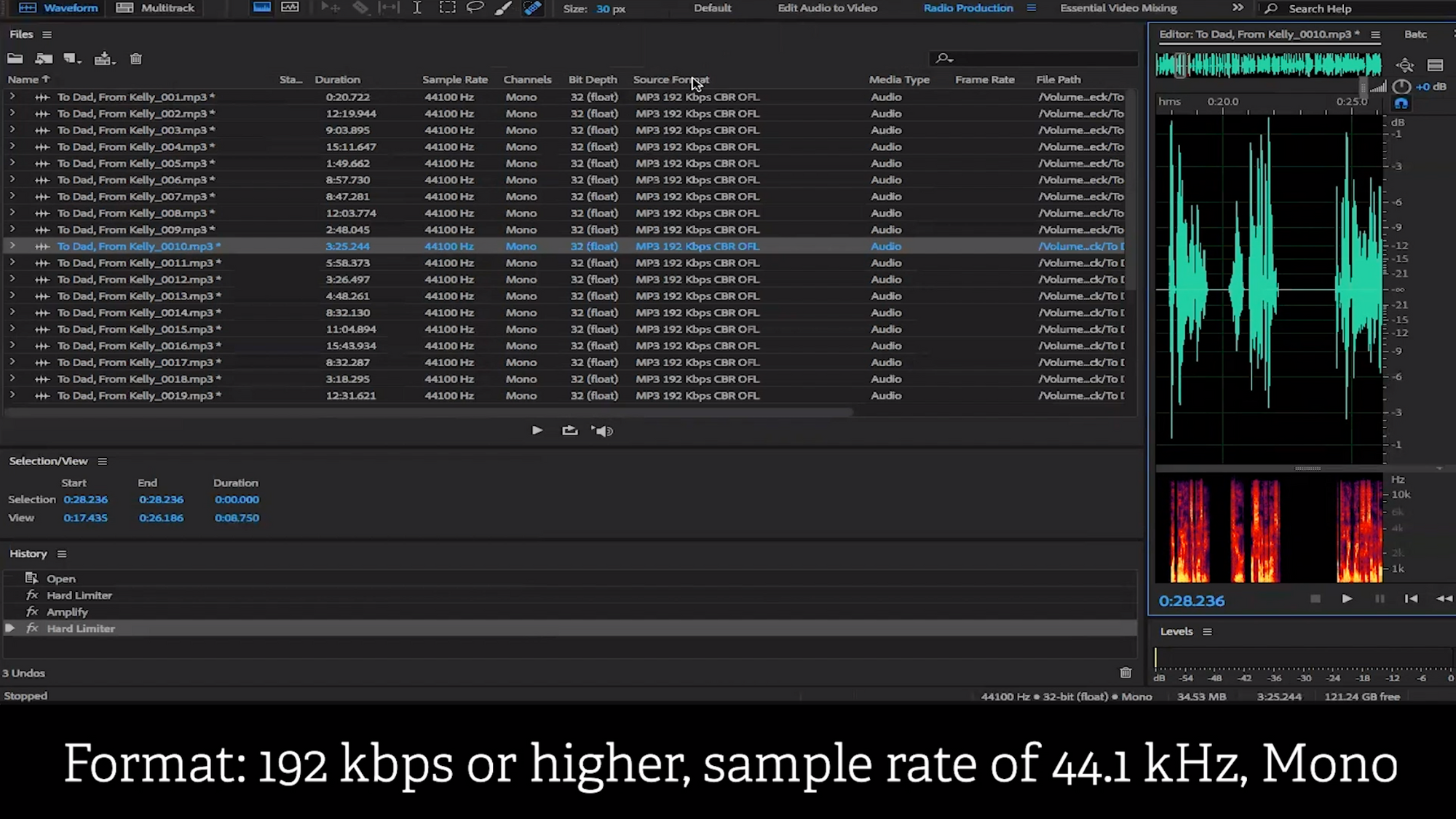Switch to the Batch panel tab
The height and width of the screenshot is (819, 1456).
click(1416, 34)
